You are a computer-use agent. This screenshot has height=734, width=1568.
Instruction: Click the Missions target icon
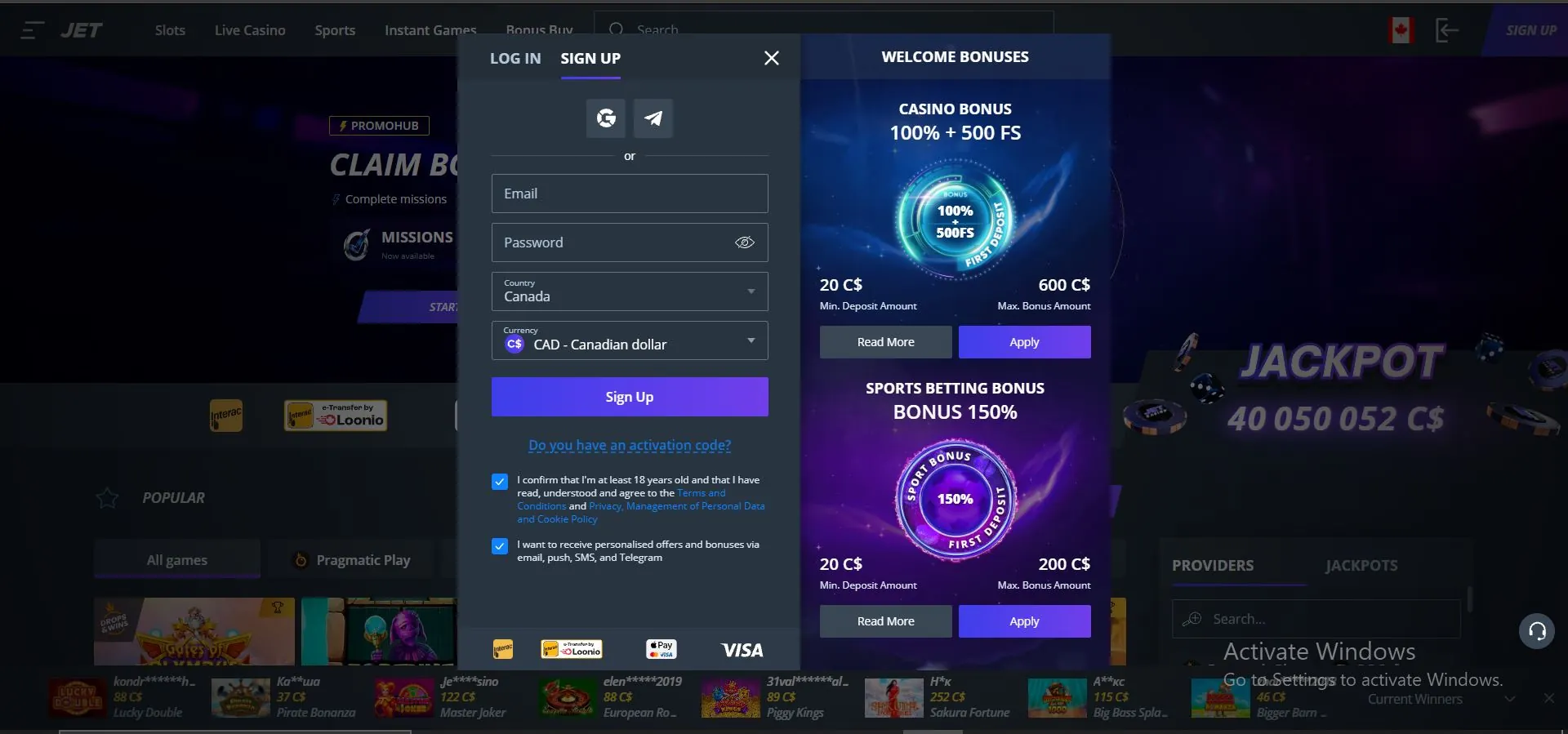pos(357,243)
